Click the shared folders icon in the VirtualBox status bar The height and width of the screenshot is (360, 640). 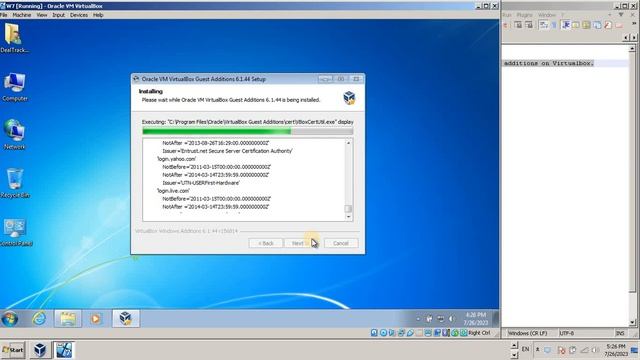point(419,333)
